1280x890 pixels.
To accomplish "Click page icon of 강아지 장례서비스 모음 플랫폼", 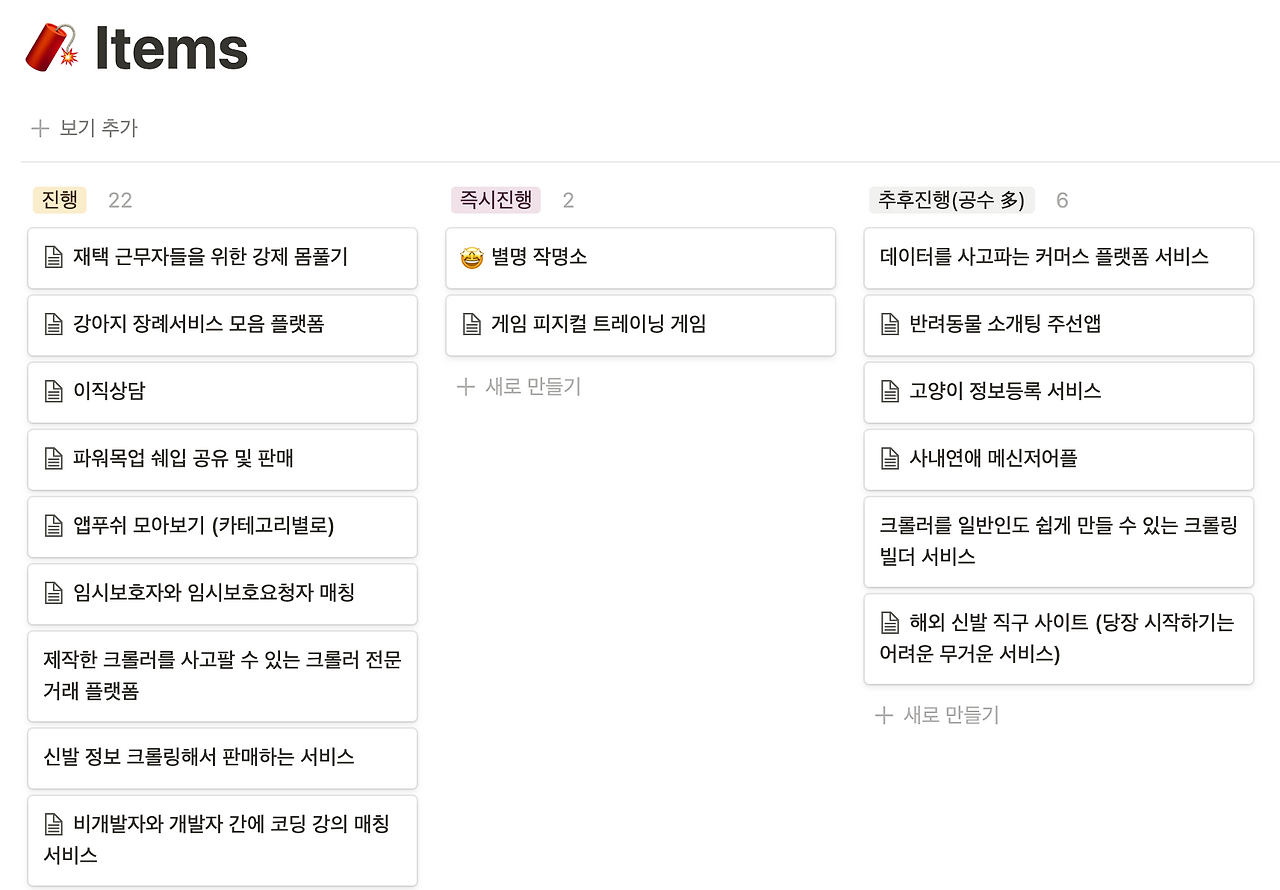I will tap(54, 325).
